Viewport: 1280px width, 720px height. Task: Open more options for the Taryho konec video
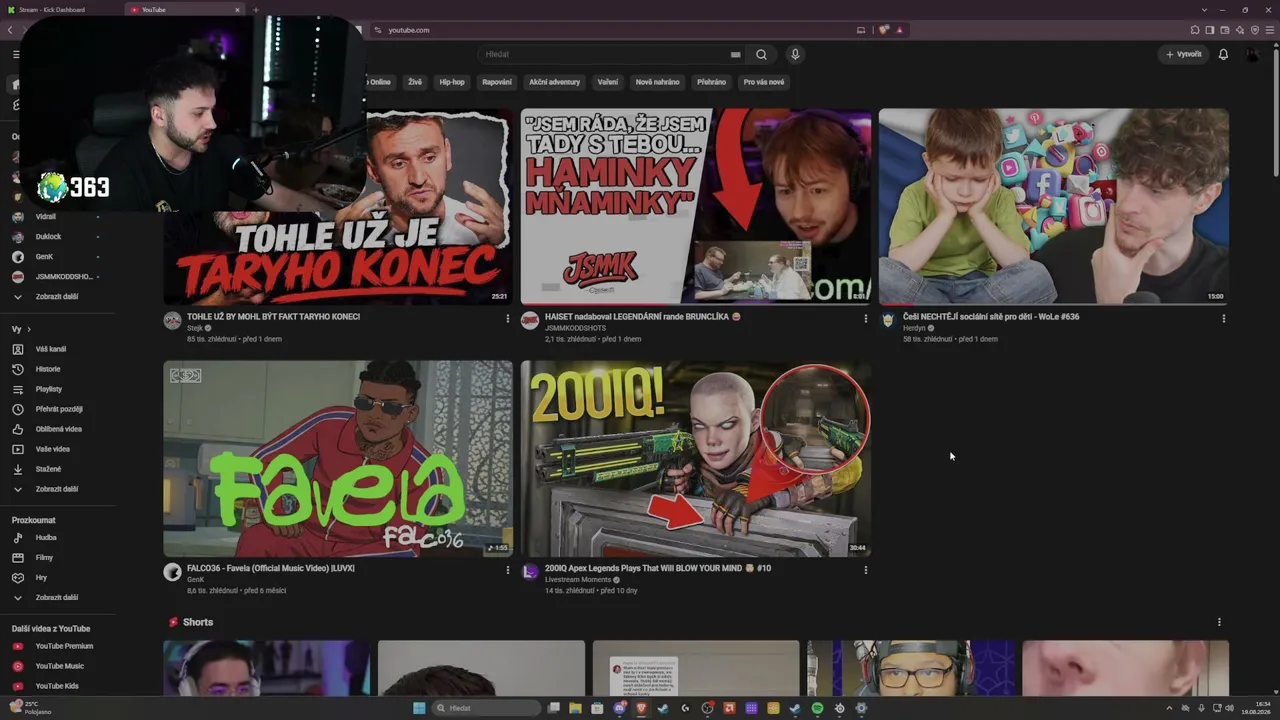[x=507, y=319]
